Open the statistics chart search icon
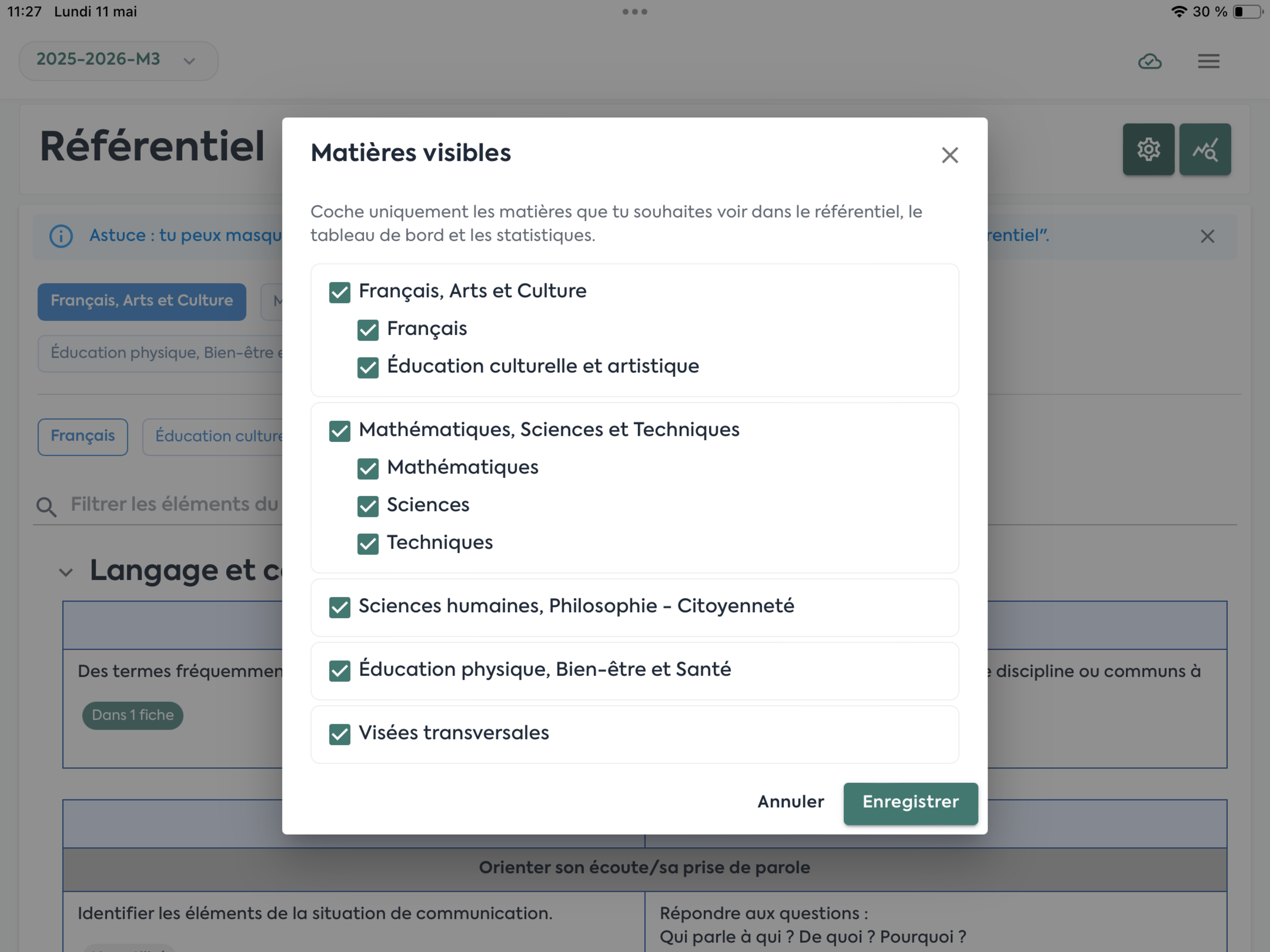Screen dimensions: 1270x952 [x=1205, y=149]
